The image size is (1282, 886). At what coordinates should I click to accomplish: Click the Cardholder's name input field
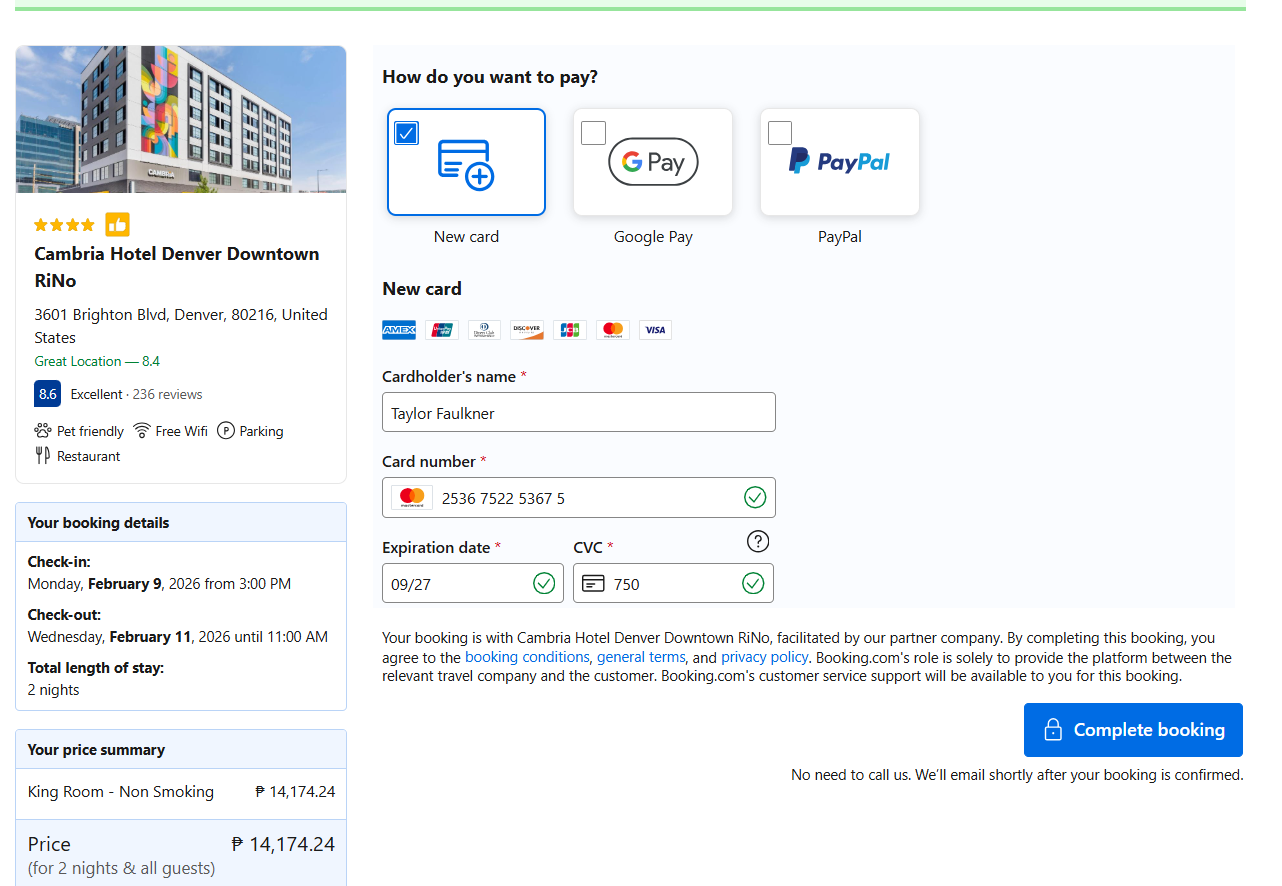tap(579, 412)
